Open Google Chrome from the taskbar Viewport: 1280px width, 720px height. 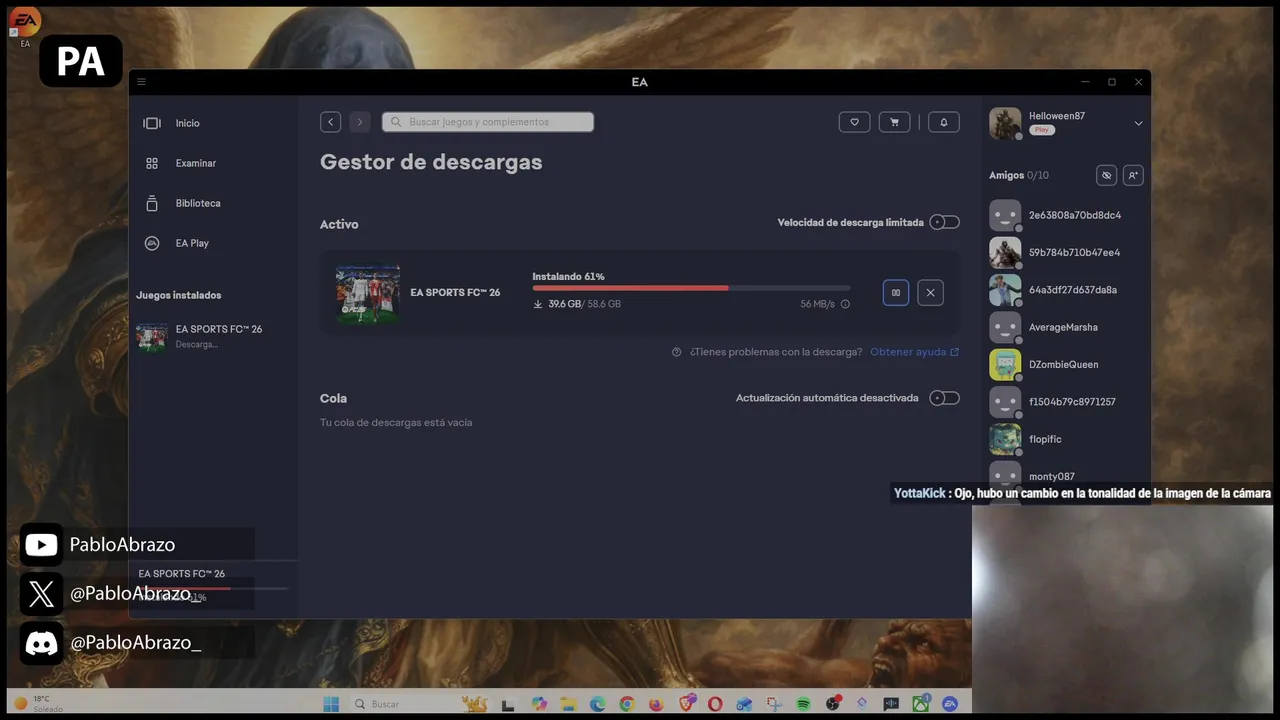point(627,704)
